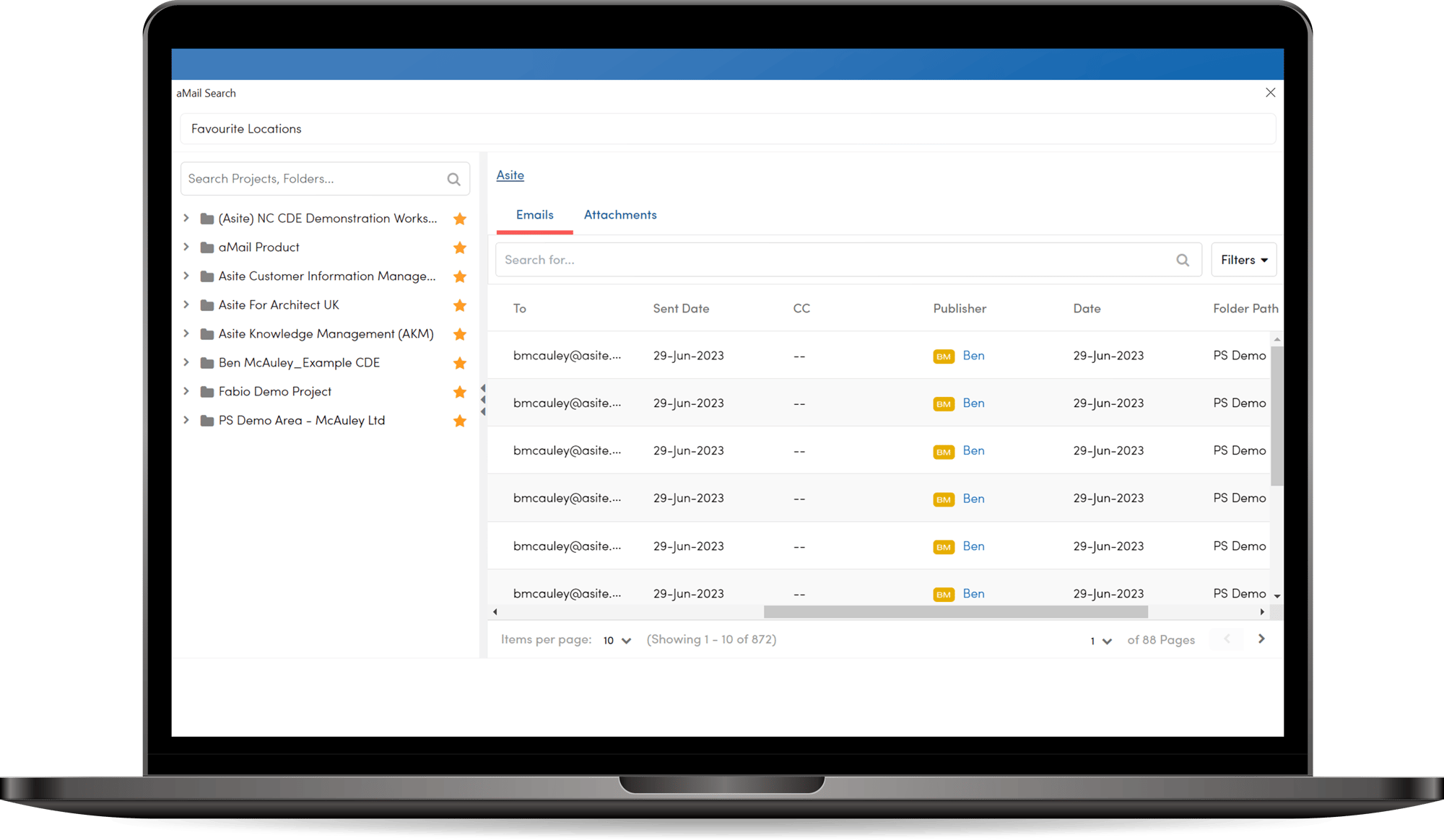Open the Filters dropdown

click(1244, 260)
